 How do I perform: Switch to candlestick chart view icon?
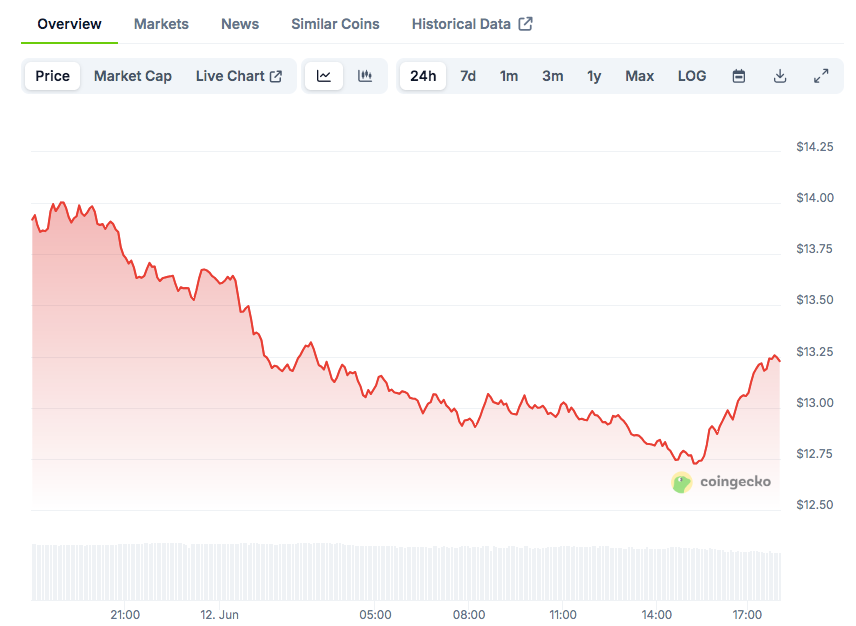[x=365, y=76]
